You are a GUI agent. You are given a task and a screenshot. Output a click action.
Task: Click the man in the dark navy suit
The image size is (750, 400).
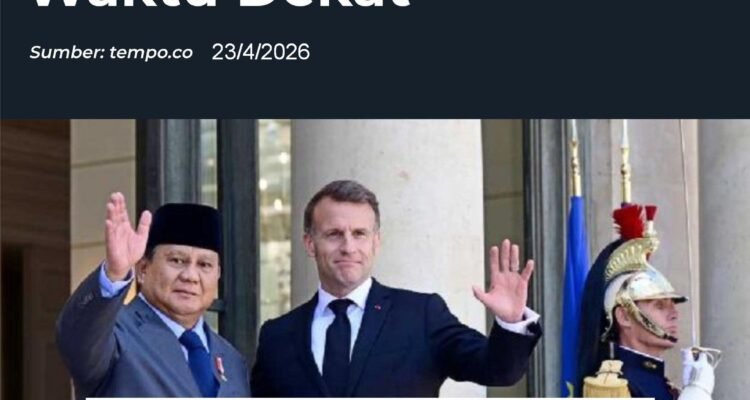pyautogui.click(x=383, y=297)
